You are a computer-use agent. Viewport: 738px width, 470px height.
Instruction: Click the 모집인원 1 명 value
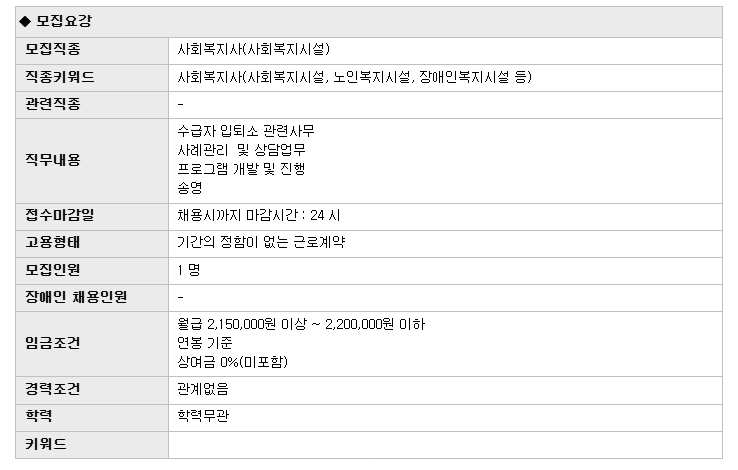point(189,270)
